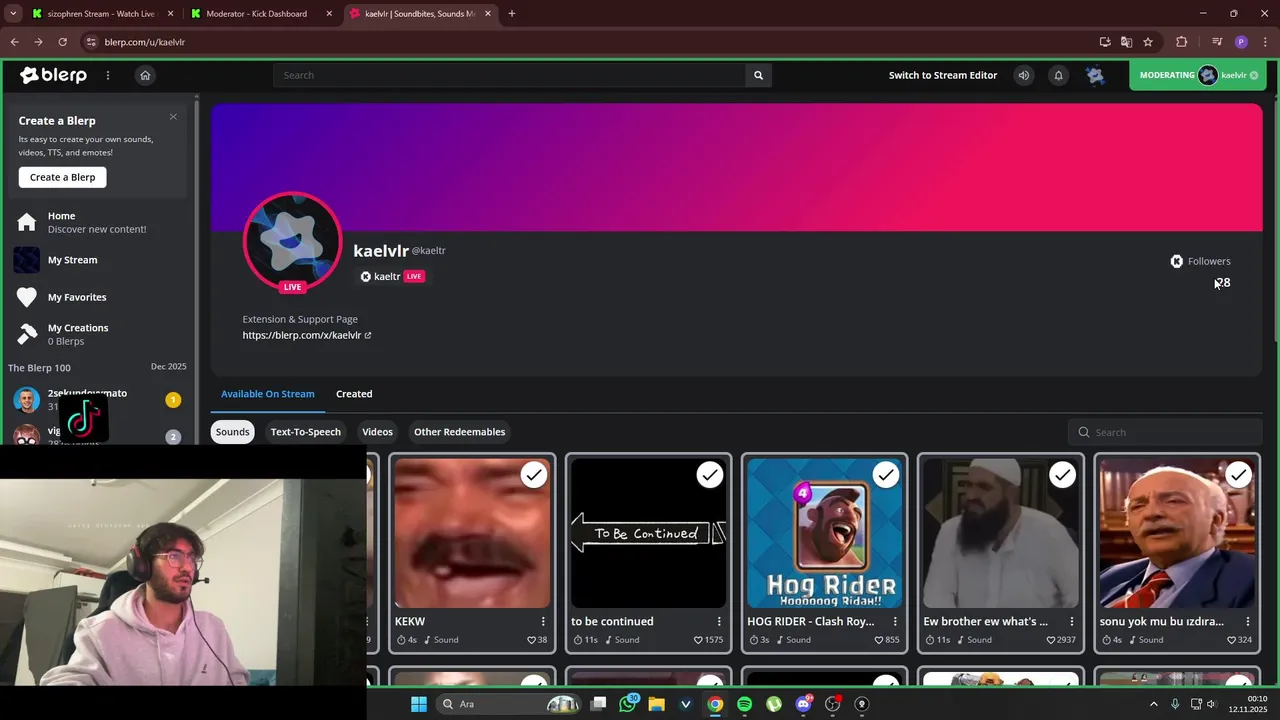Open options menu for sonu yok mu

(1247, 621)
